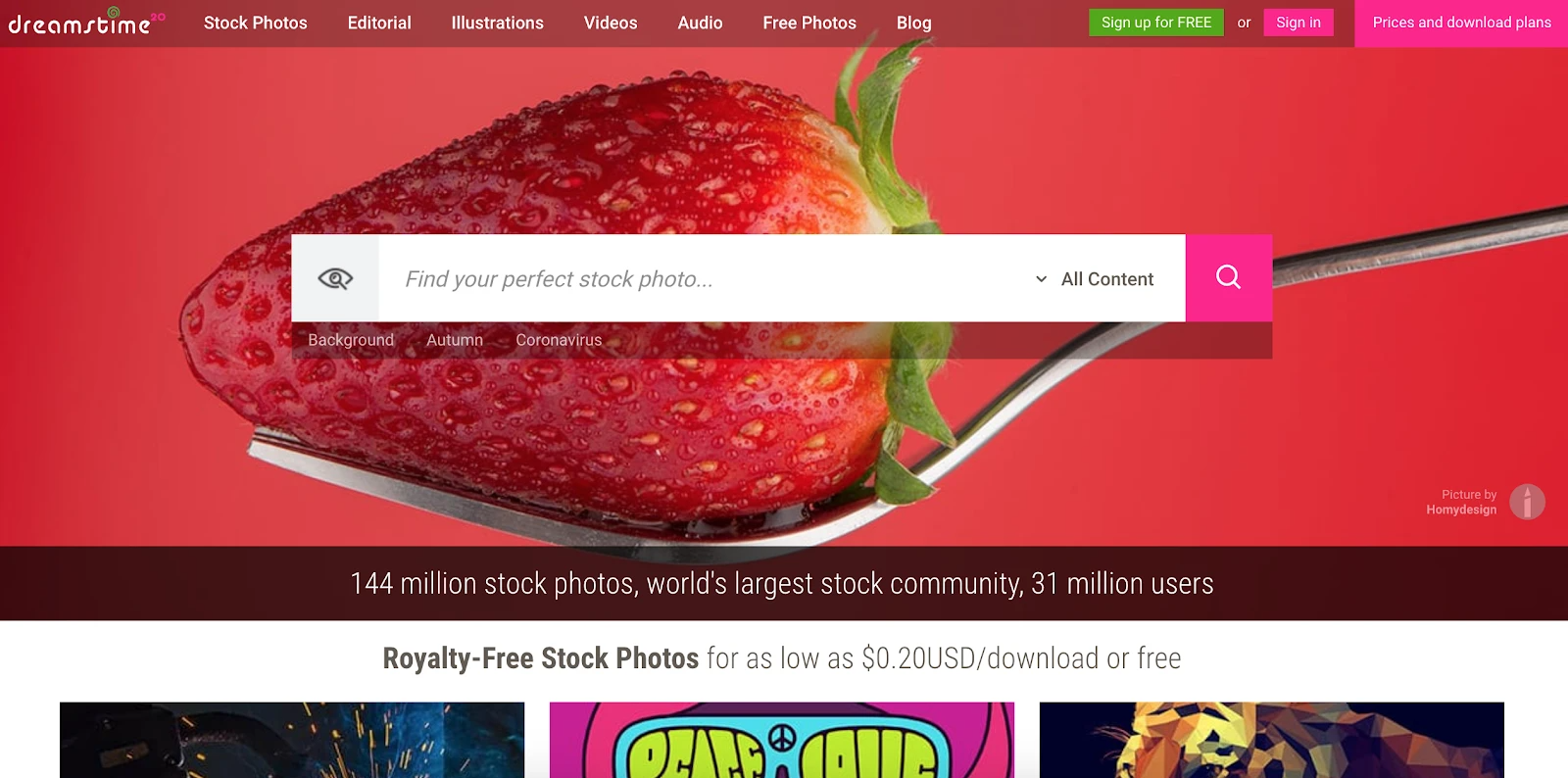The height and width of the screenshot is (778, 1568).
Task: Open the Audio section
Action: (x=700, y=23)
